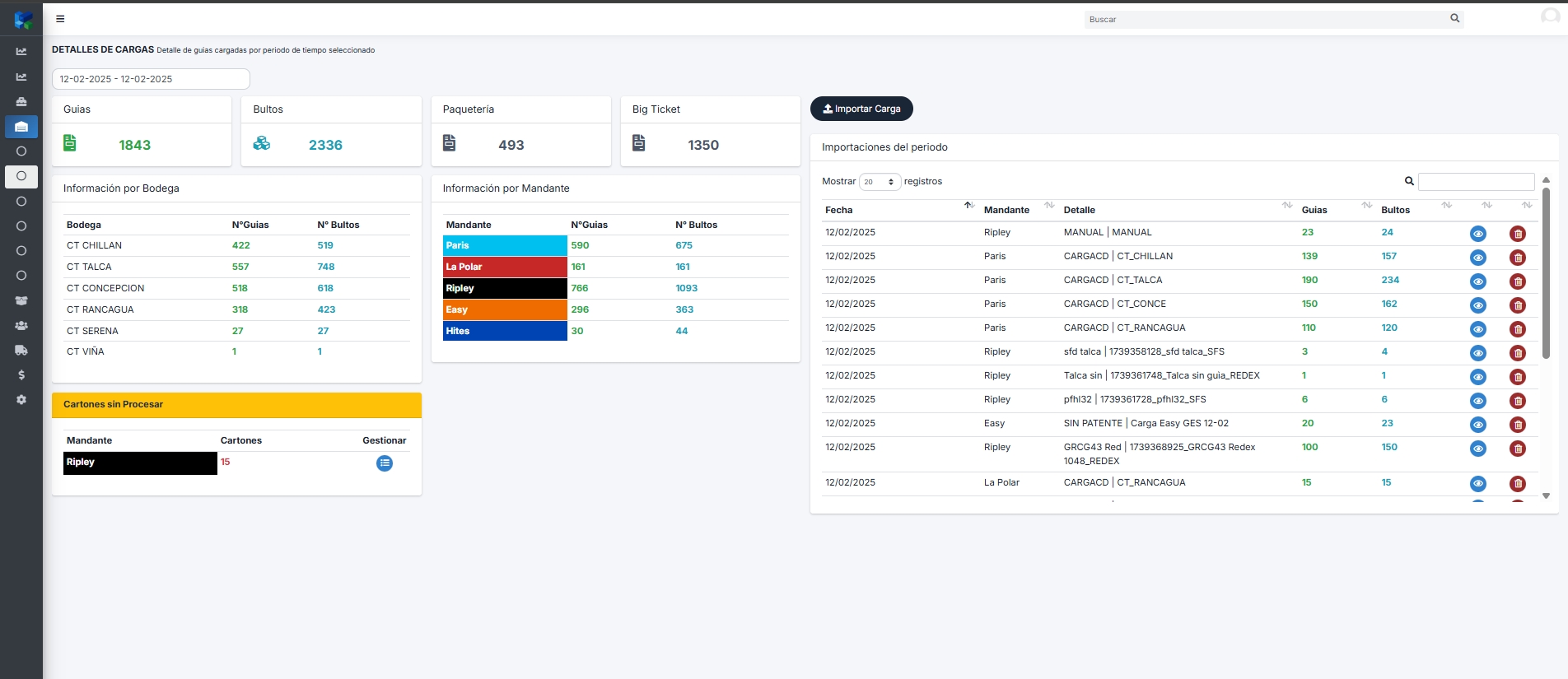
Task: Toggle the hamburger sidebar menu
Action: tap(60, 19)
